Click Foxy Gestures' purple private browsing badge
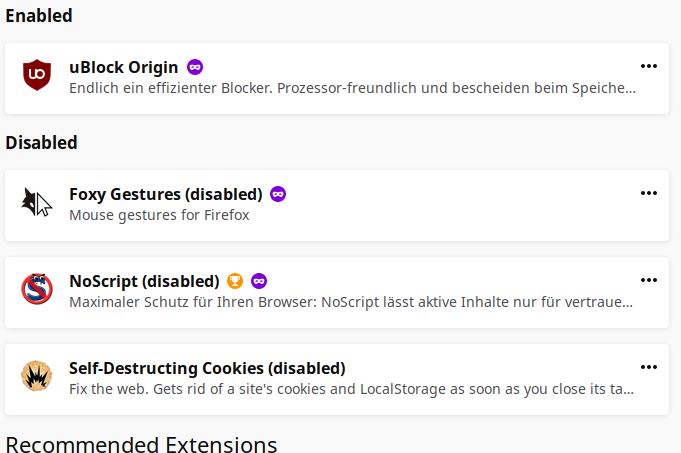Image resolution: width=681 pixels, height=453 pixels. (278, 194)
